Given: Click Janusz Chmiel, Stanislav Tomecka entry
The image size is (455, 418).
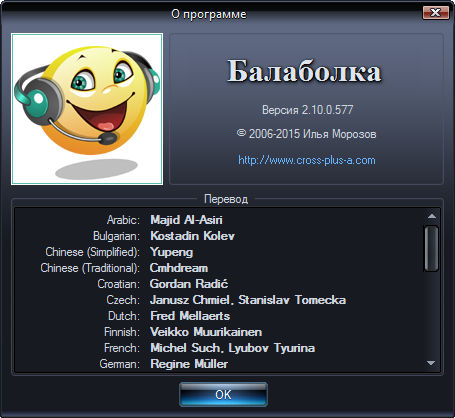Looking at the screenshot, I should point(248,300).
